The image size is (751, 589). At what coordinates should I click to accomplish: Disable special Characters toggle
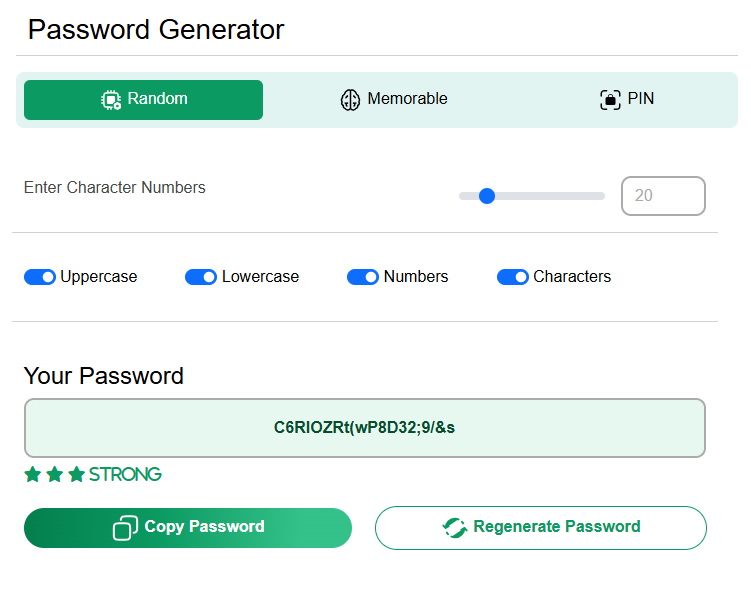[x=513, y=277]
